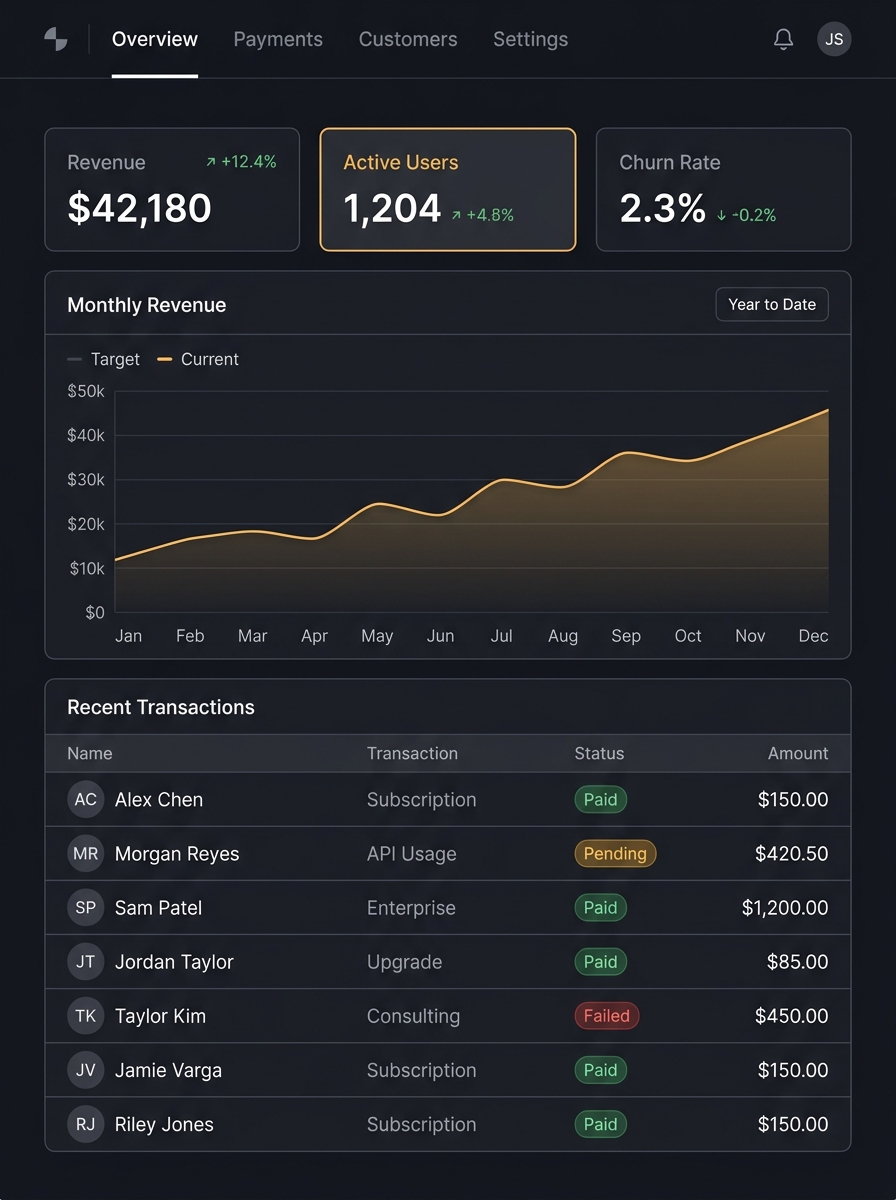
Task: Click the Pending badge on Morgan Reyes' row
Action: tap(615, 853)
